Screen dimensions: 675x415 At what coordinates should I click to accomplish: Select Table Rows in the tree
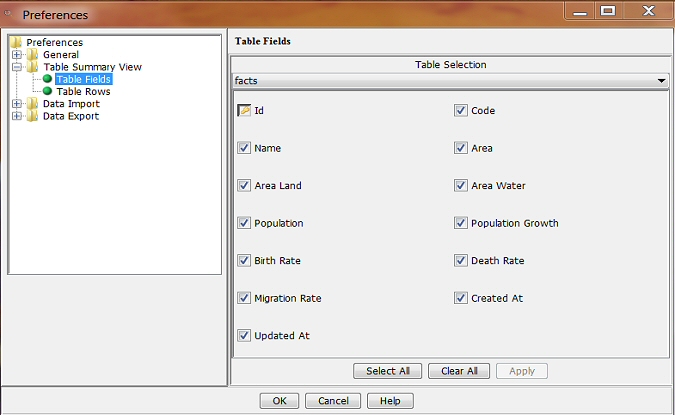tap(83, 91)
